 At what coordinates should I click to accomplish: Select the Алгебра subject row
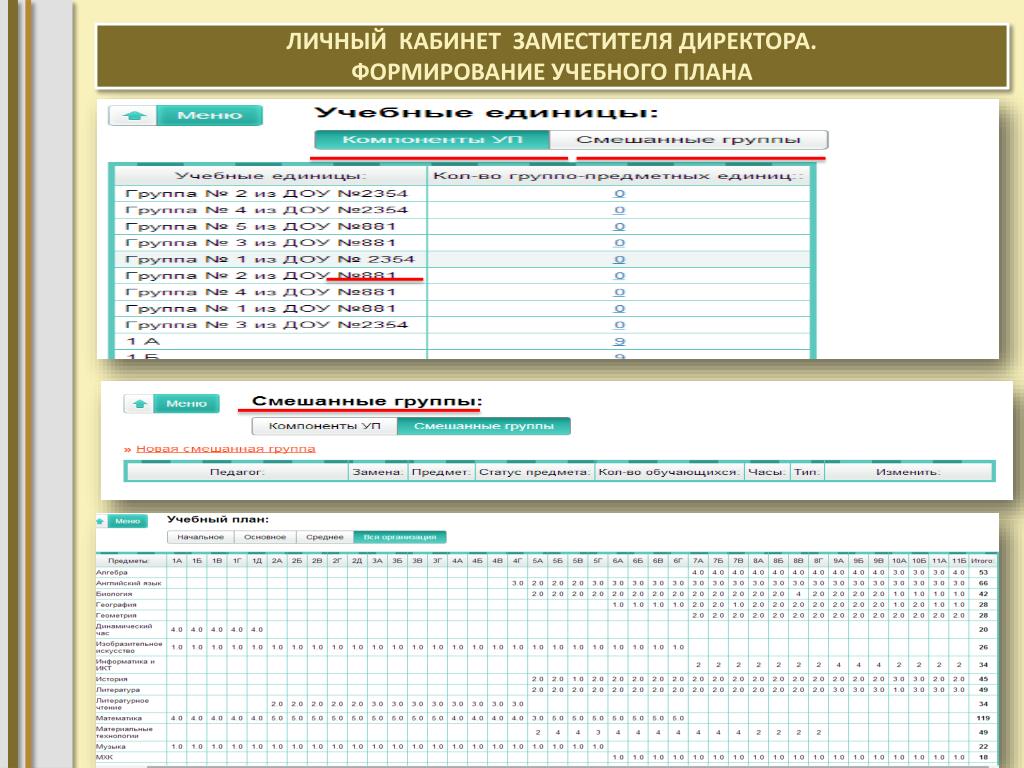coord(547,572)
